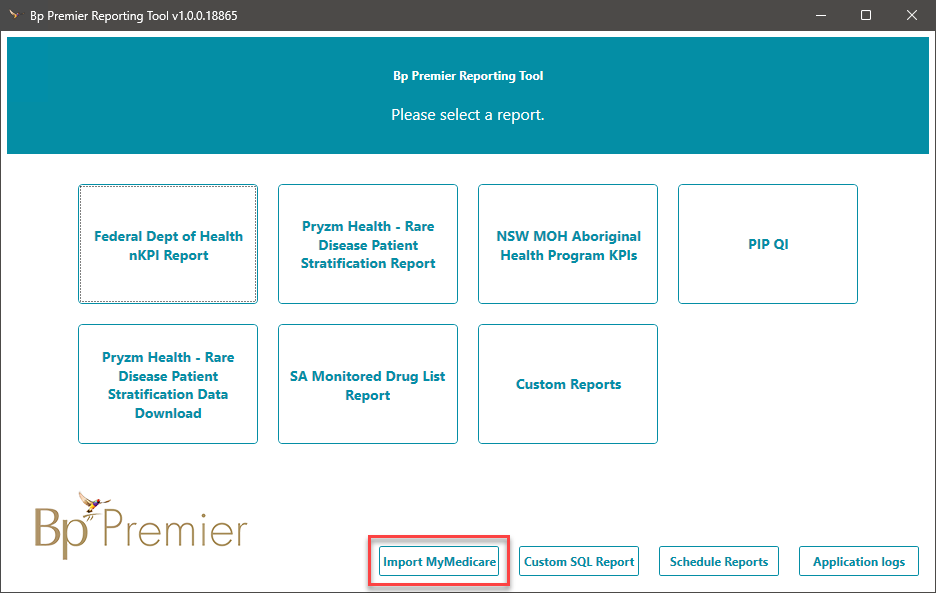Open the Custom Reports tile
Viewport: 936px width, 593px height.
point(568,384)
